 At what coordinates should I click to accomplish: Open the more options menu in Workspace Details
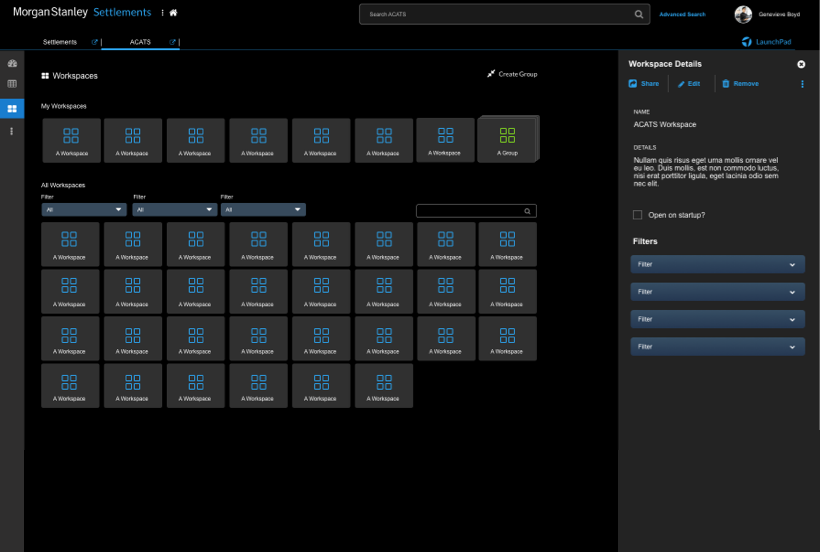click(802, 84)
